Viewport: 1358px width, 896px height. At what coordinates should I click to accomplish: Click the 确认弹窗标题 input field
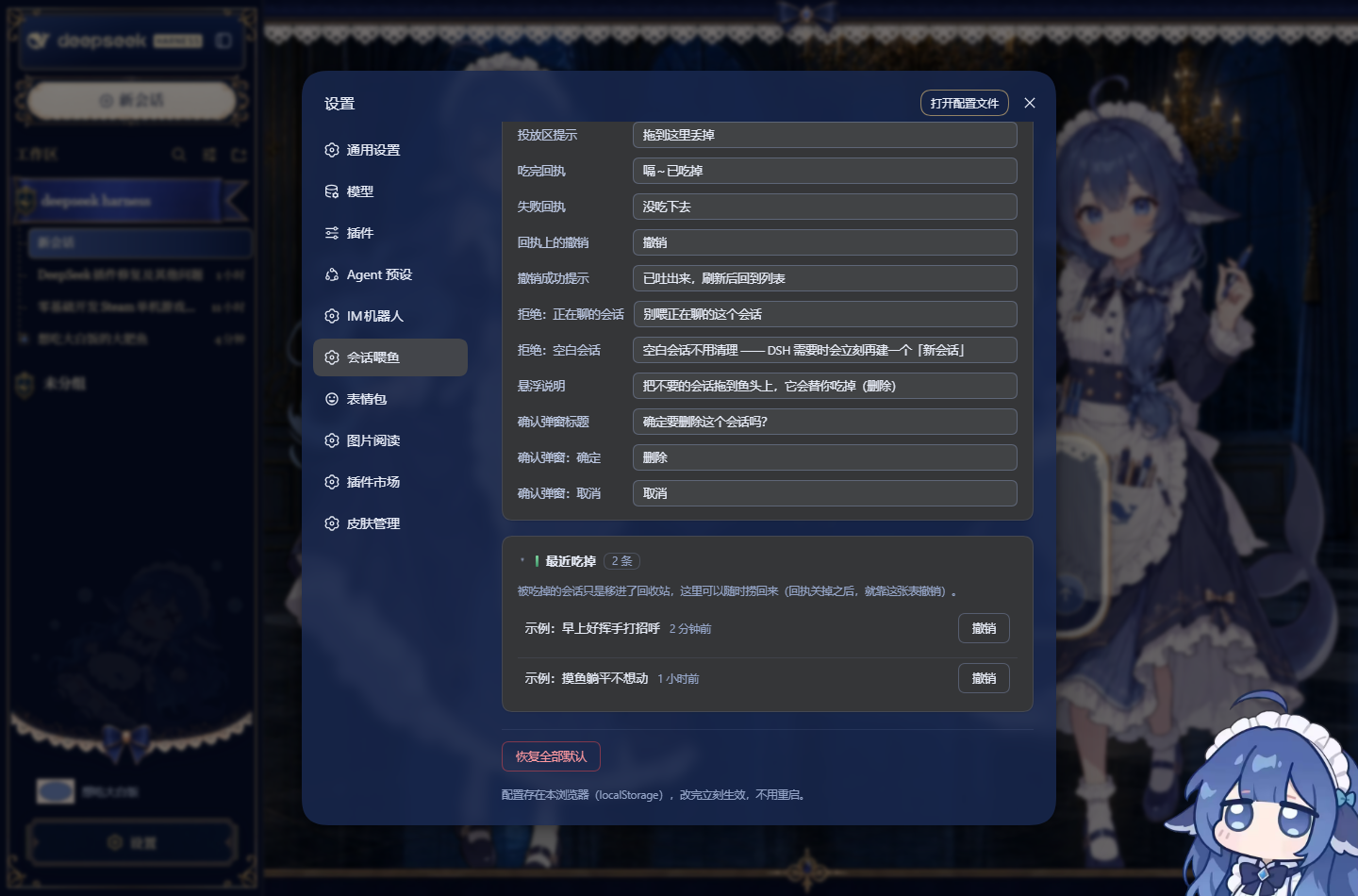point(825,422)
